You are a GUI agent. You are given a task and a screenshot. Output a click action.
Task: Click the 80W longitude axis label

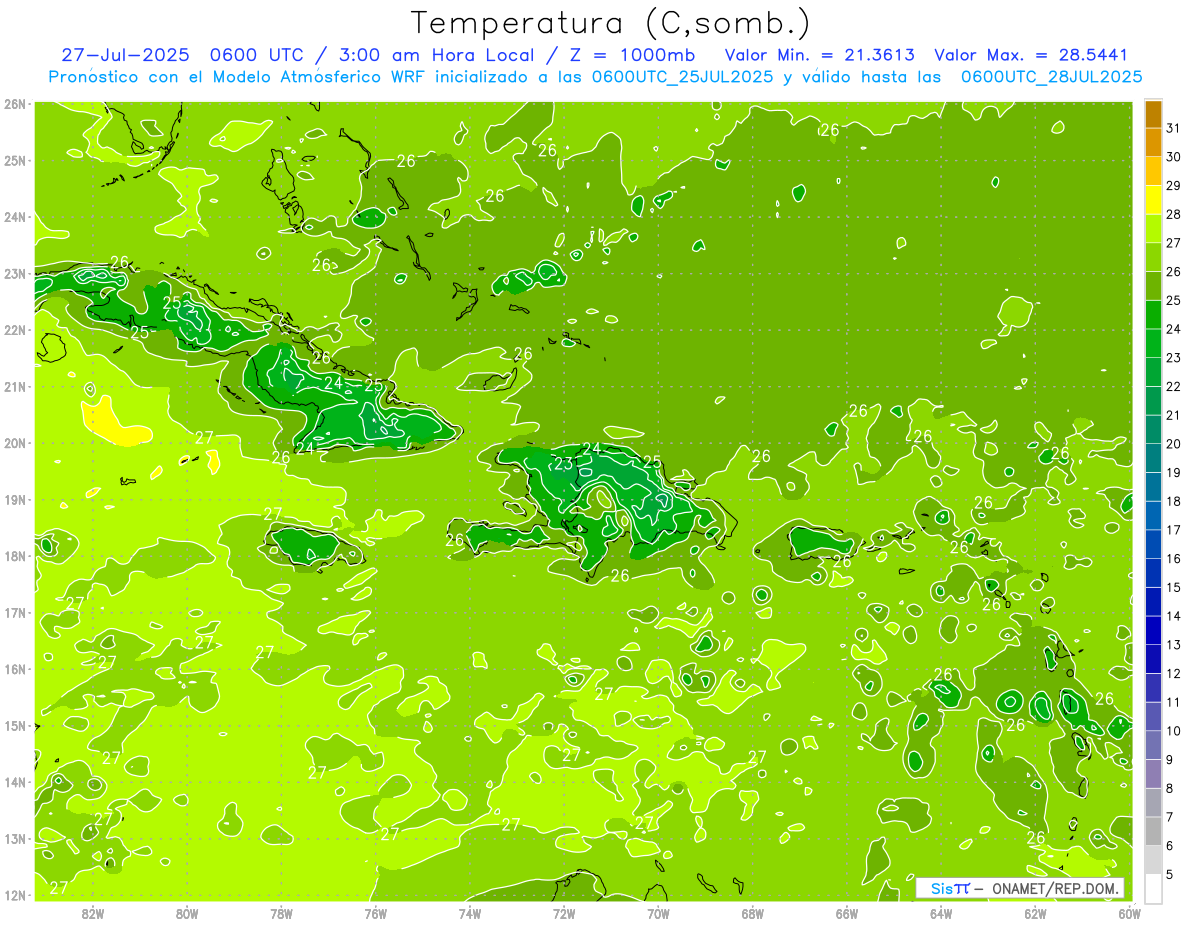pos(186,913)
